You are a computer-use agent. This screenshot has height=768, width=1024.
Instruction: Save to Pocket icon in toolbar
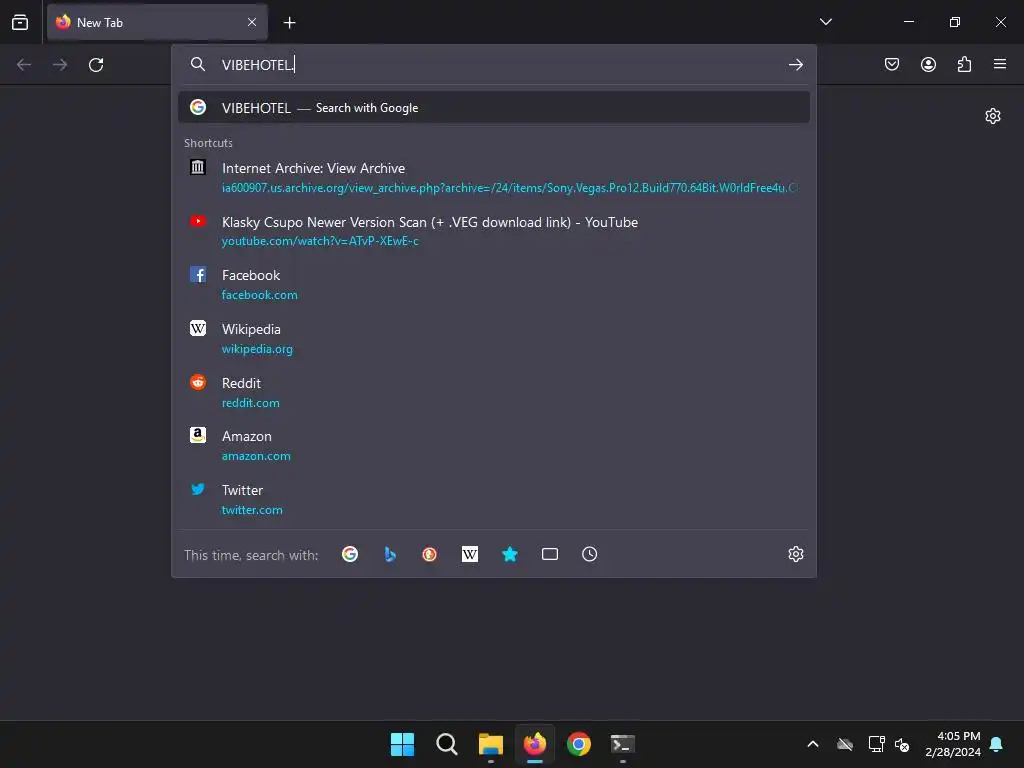(x=892, y=64)
